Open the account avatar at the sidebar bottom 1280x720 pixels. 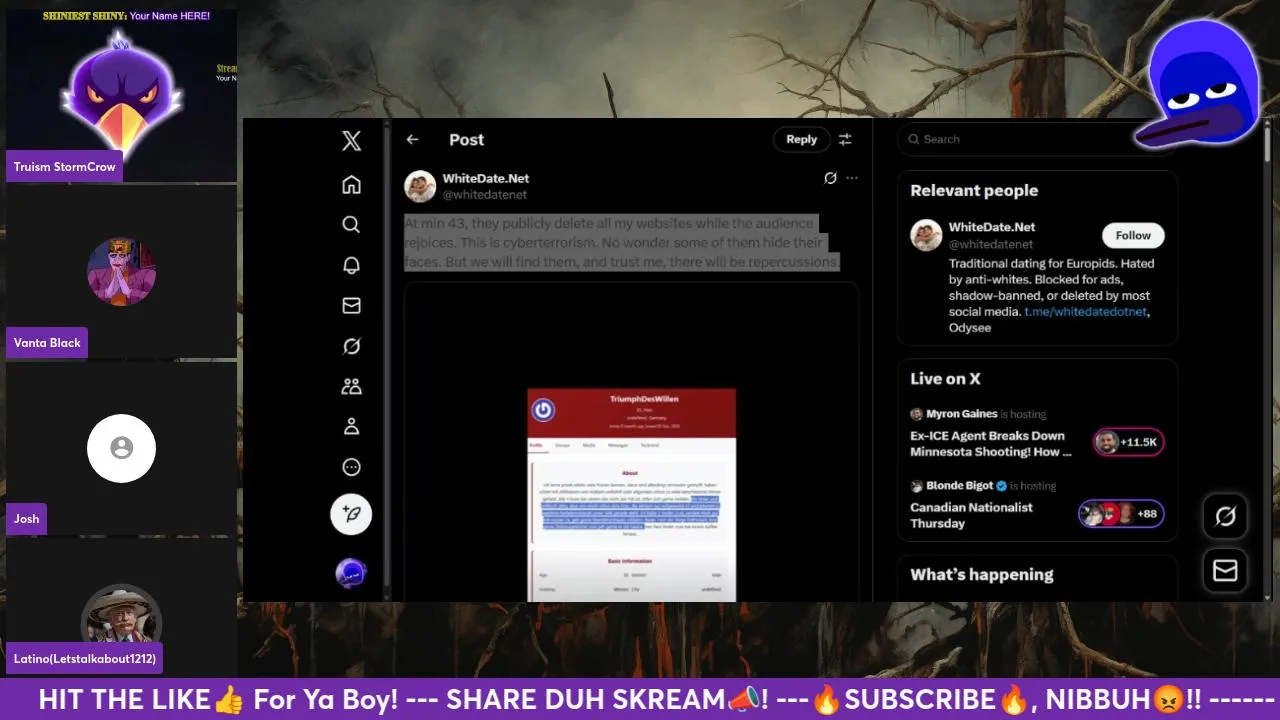(351, 573)
